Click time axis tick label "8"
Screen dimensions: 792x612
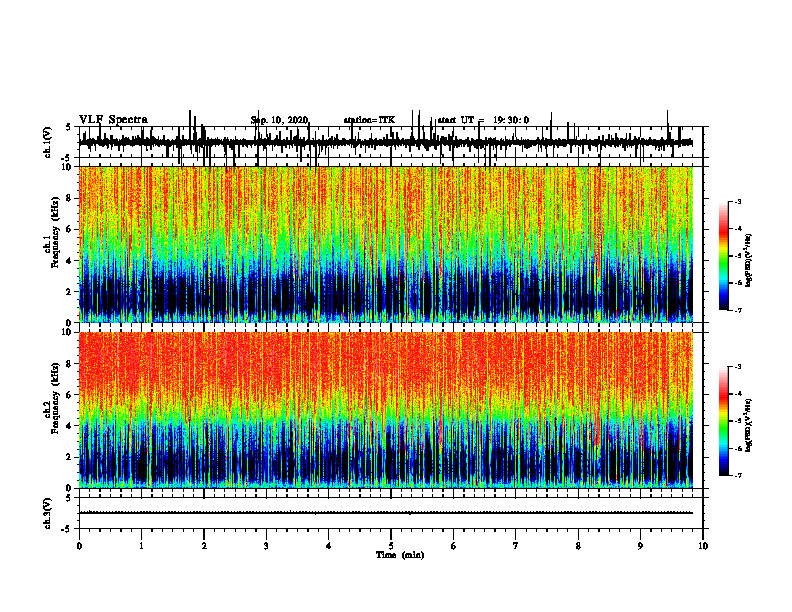[x=578, y=546]
